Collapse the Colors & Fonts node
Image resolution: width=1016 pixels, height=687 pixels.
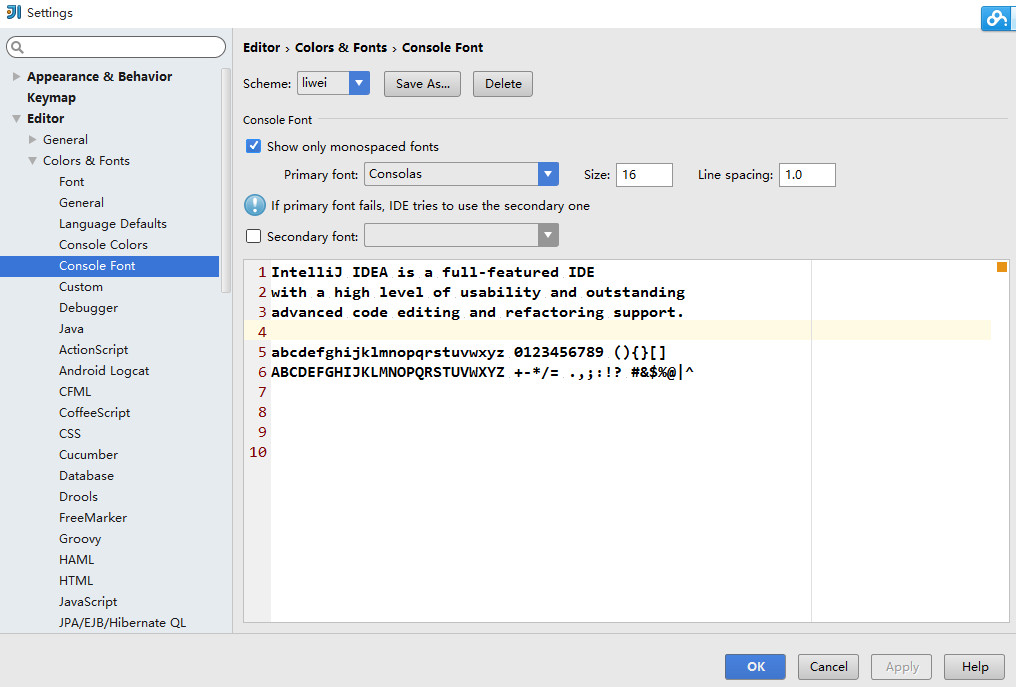32,161
